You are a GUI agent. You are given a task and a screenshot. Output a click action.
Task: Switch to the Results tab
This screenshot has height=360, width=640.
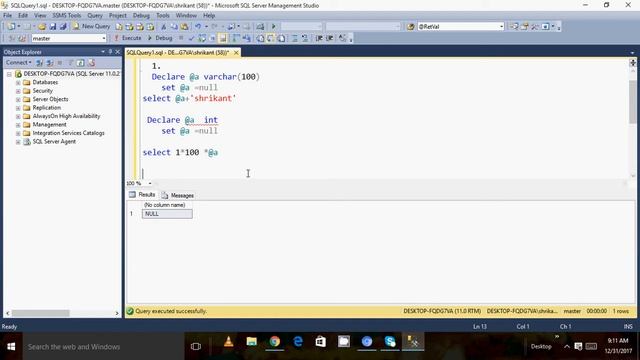[142, 195]
